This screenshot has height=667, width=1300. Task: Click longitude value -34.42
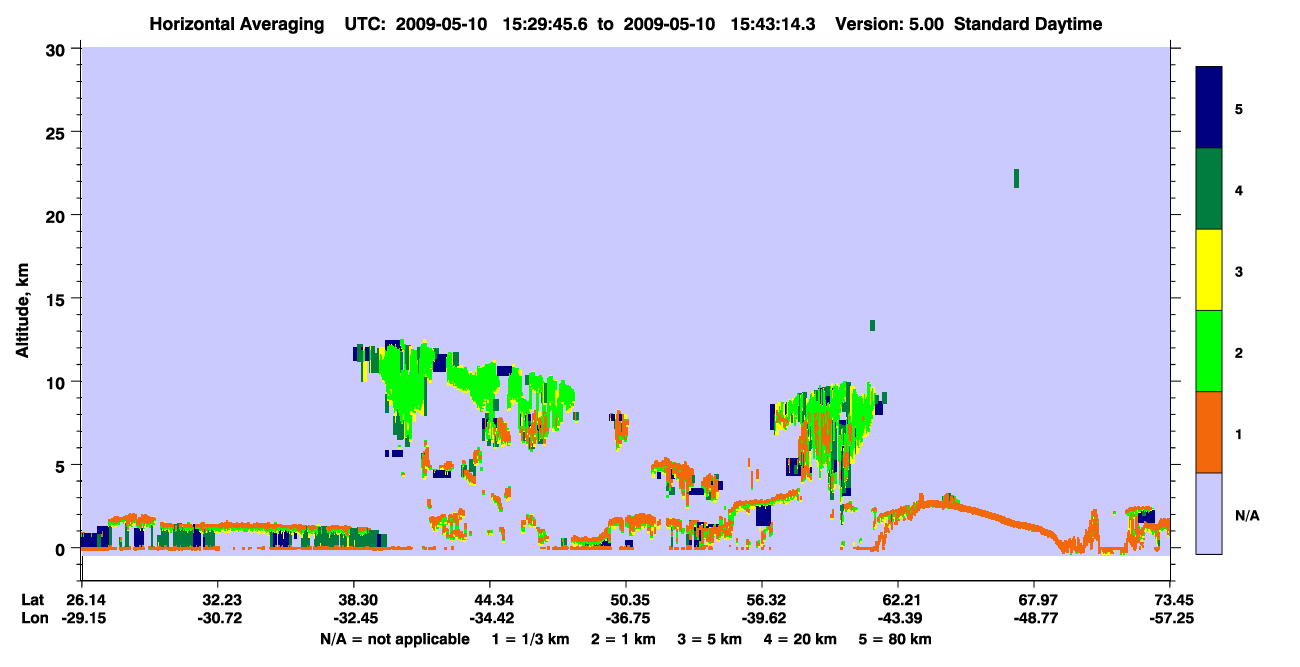(x=490, y=619)
